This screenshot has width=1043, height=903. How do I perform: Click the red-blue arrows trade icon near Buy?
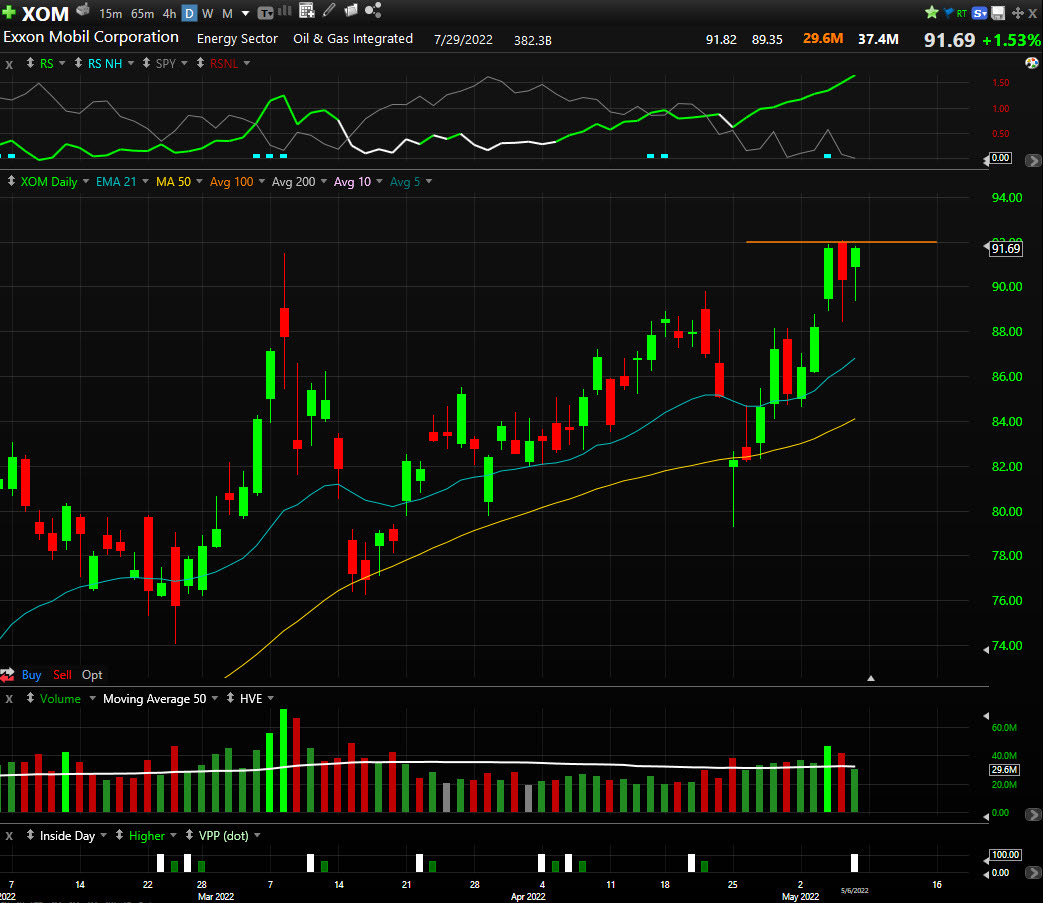[x=8, y=675]
